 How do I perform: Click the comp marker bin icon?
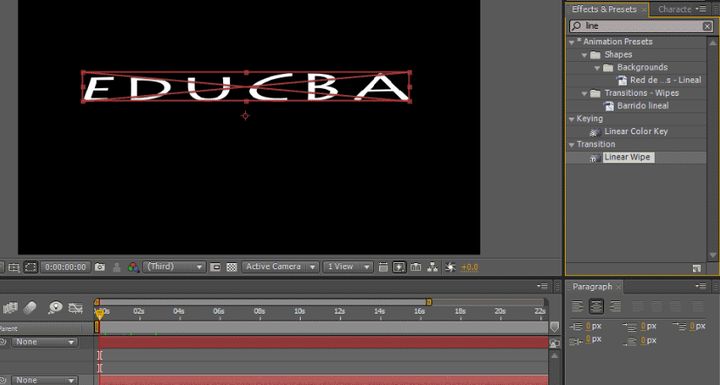point(554,327)
